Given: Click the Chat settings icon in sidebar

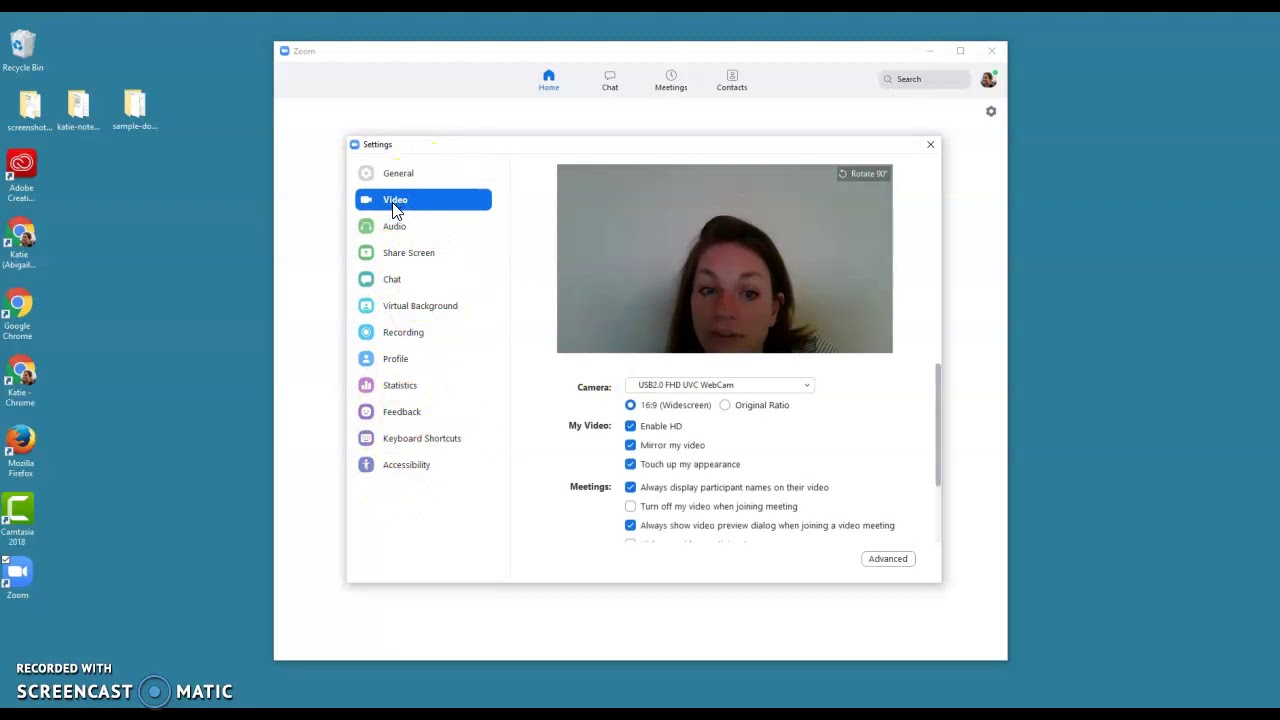Looking at the screenshot, I should pos(366,279).
